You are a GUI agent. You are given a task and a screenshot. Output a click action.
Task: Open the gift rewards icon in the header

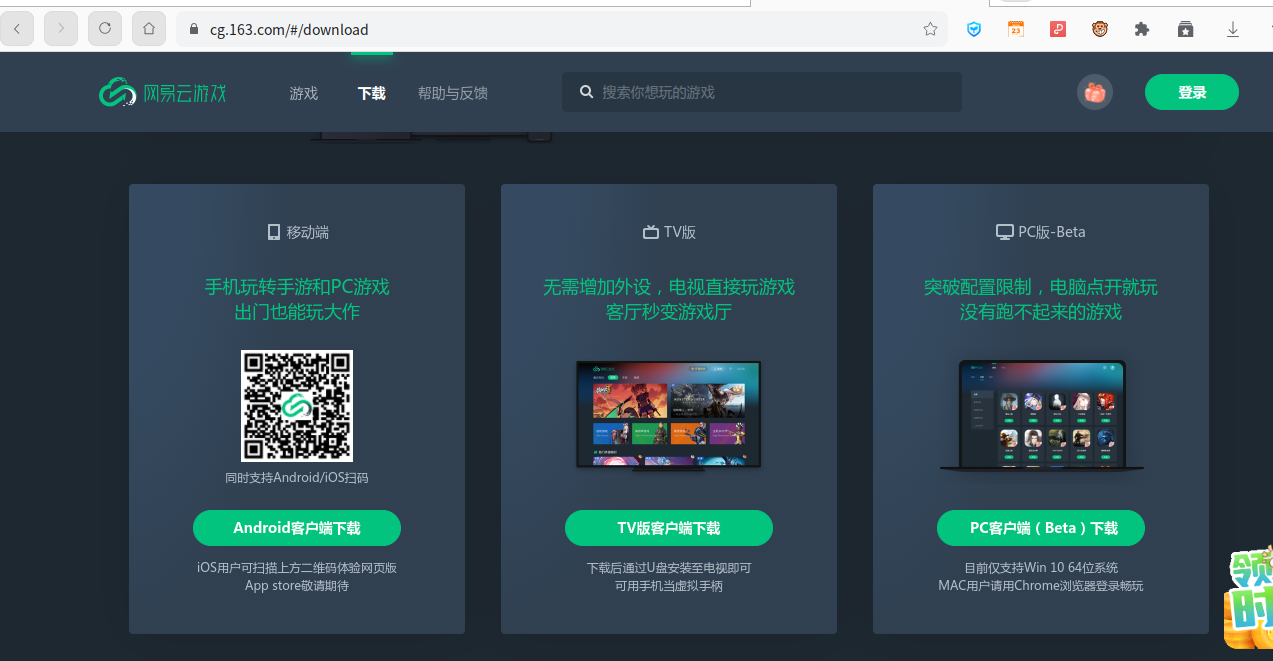tap(1094, 91)
